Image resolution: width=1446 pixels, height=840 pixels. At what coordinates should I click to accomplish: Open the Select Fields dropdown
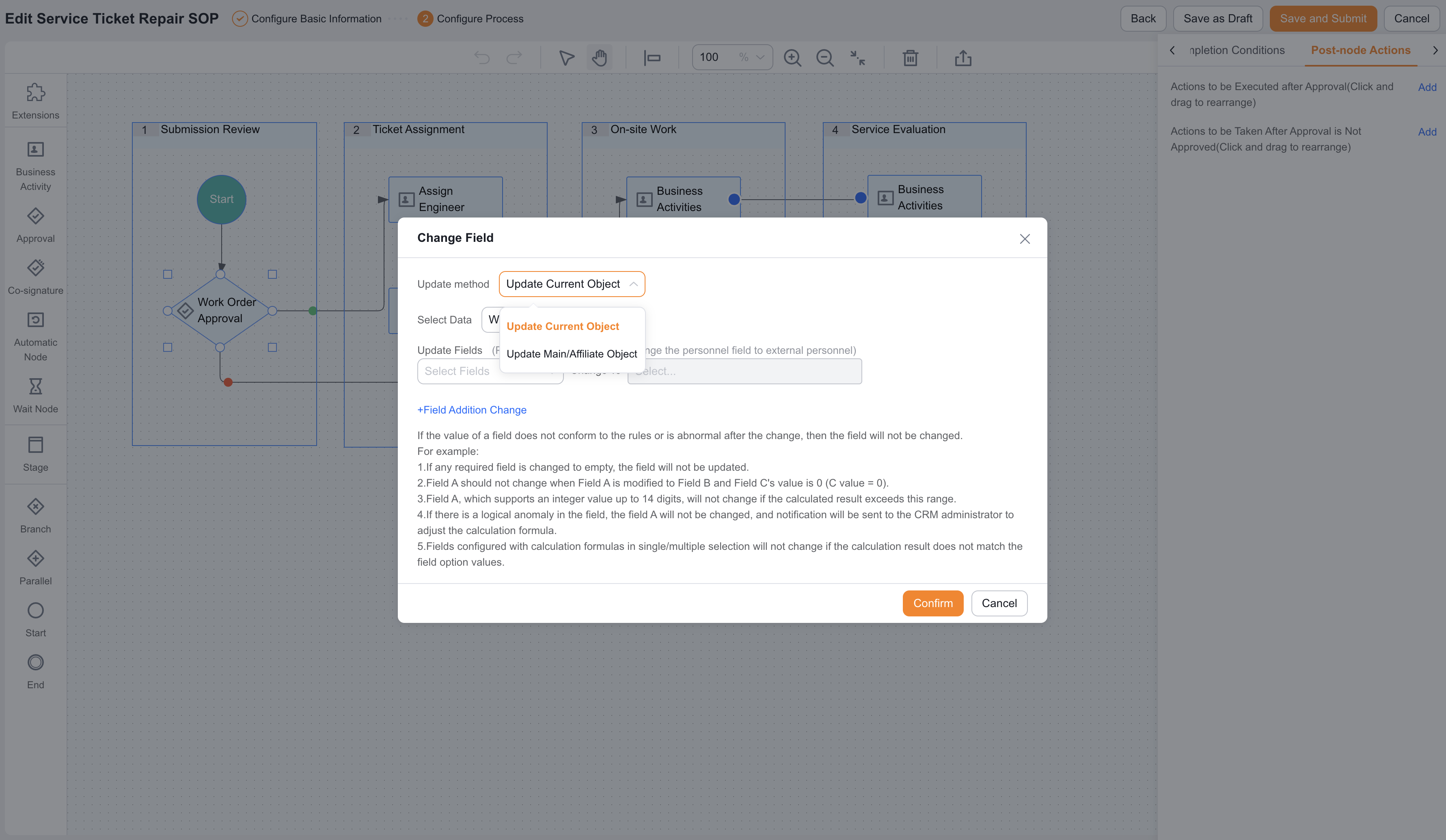click(x=491, y=371)
